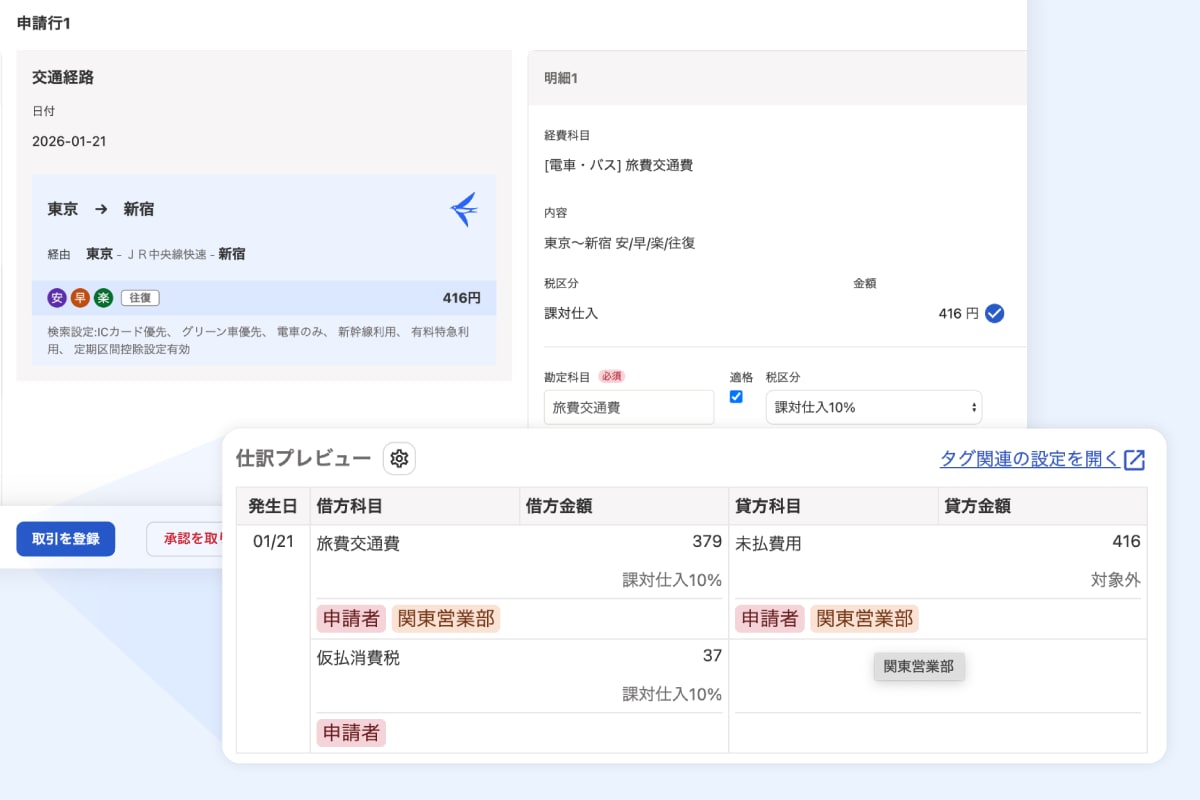Click the 往復 round-trip badge
The image size is (1200, 800).
[x=140, y=298]
